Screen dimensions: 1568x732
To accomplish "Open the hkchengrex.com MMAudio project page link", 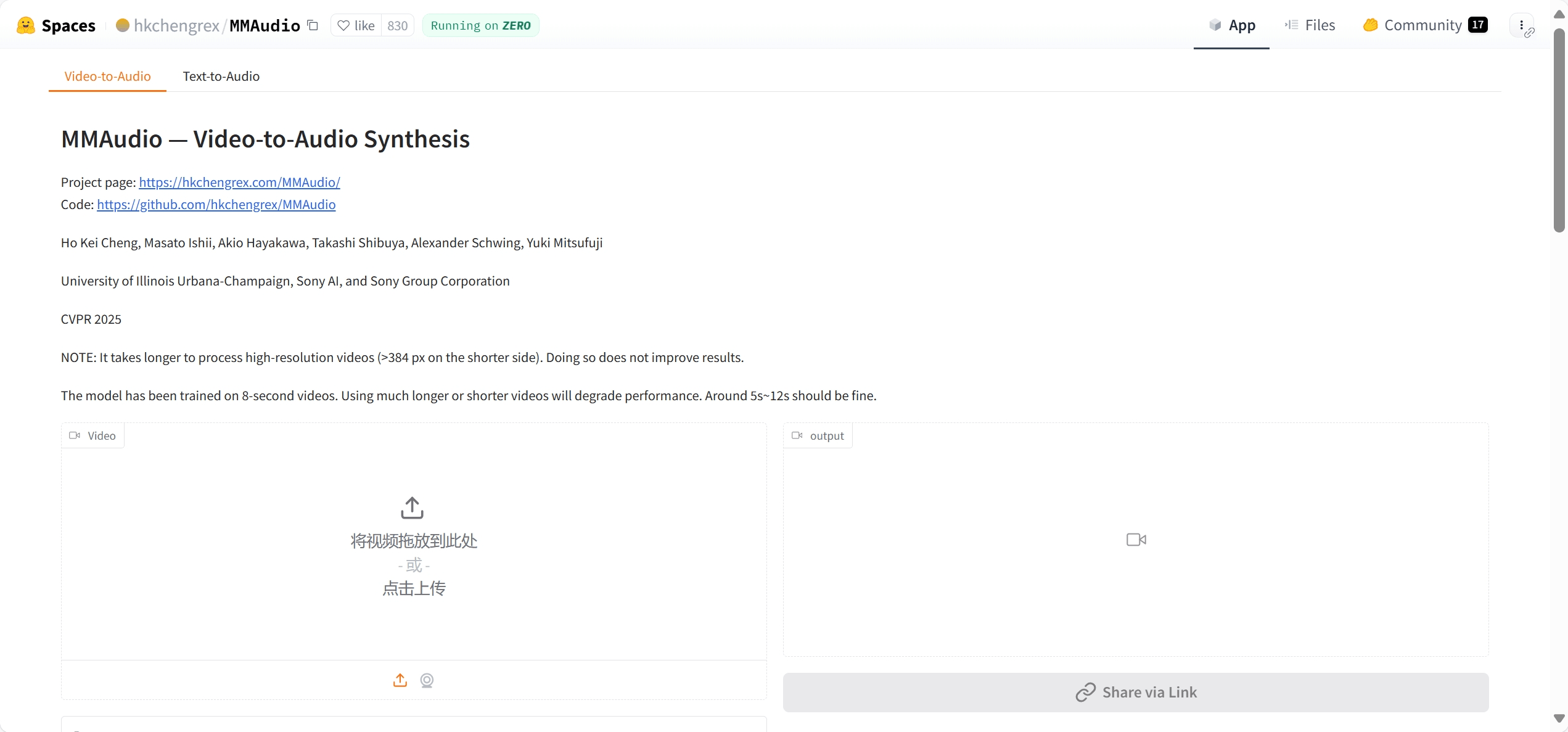I will [x=239, y=182].
